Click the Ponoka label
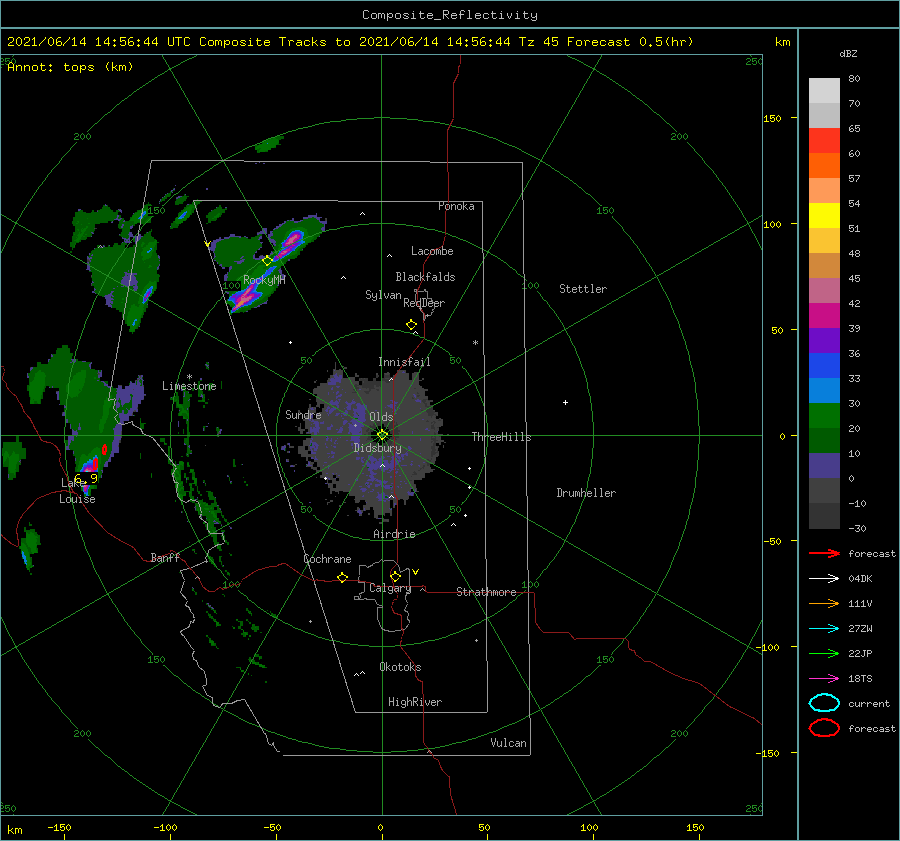Viewport: 900px width, 841px height. pyautogui.click(x=456, y=206)
